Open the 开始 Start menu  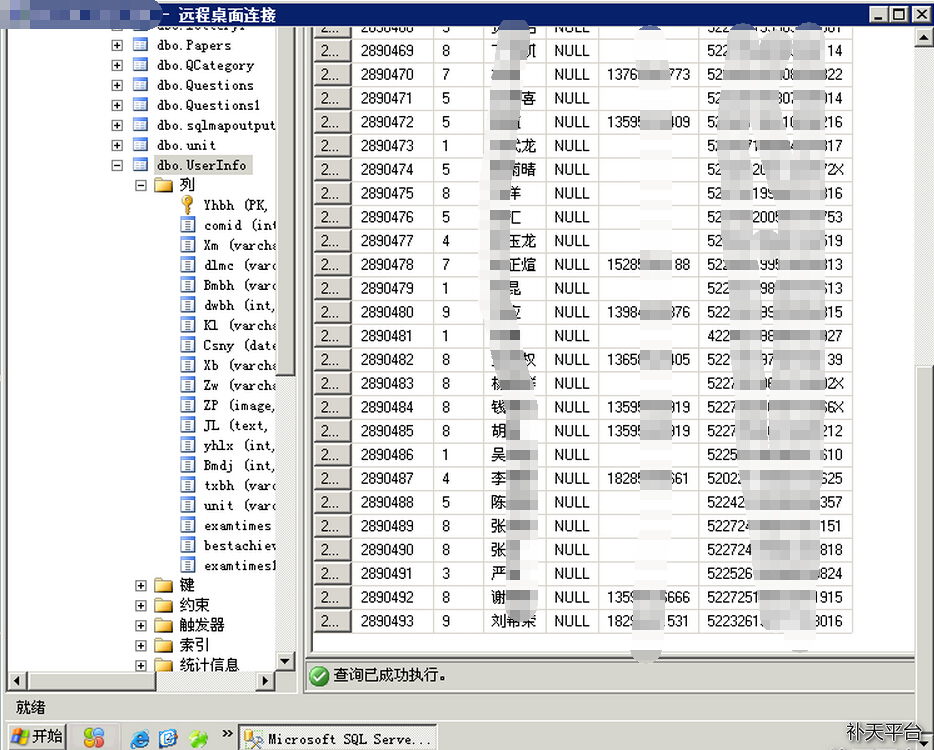point(37,737)
